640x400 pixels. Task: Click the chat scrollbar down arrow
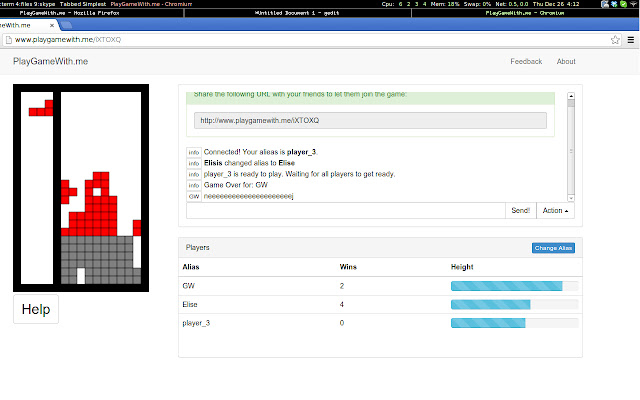tap(571, 198)
